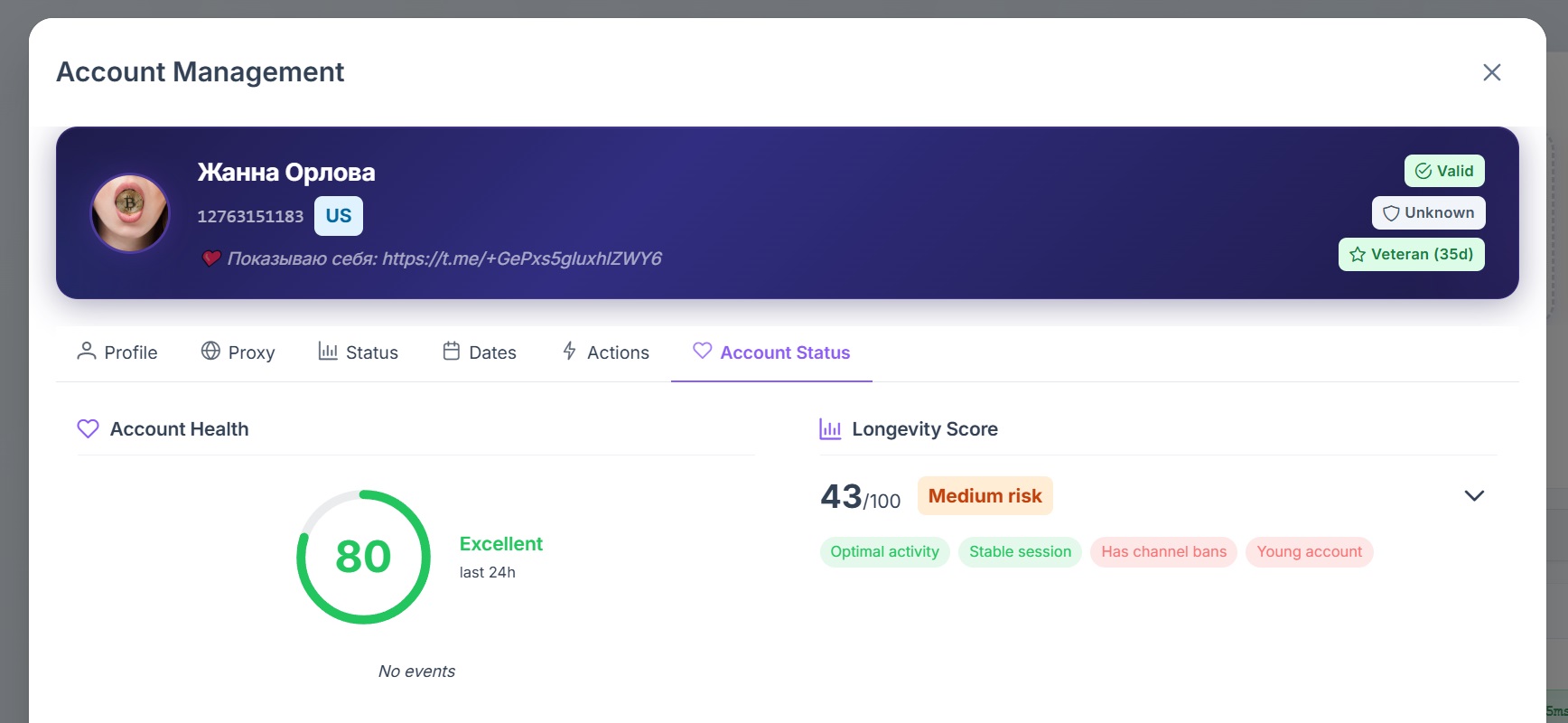Click the last 24h label
Screen dimensions: 1568x723
tap(488, 572)
